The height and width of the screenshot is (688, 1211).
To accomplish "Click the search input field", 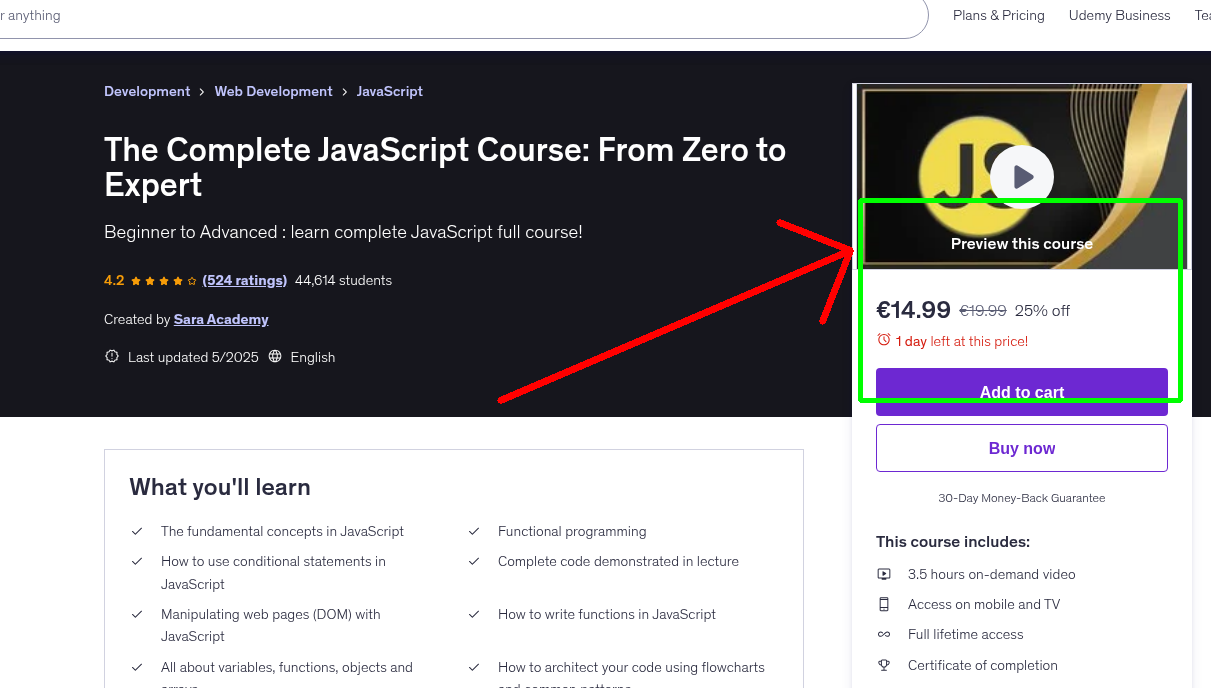I will click(x=400, y=15).
